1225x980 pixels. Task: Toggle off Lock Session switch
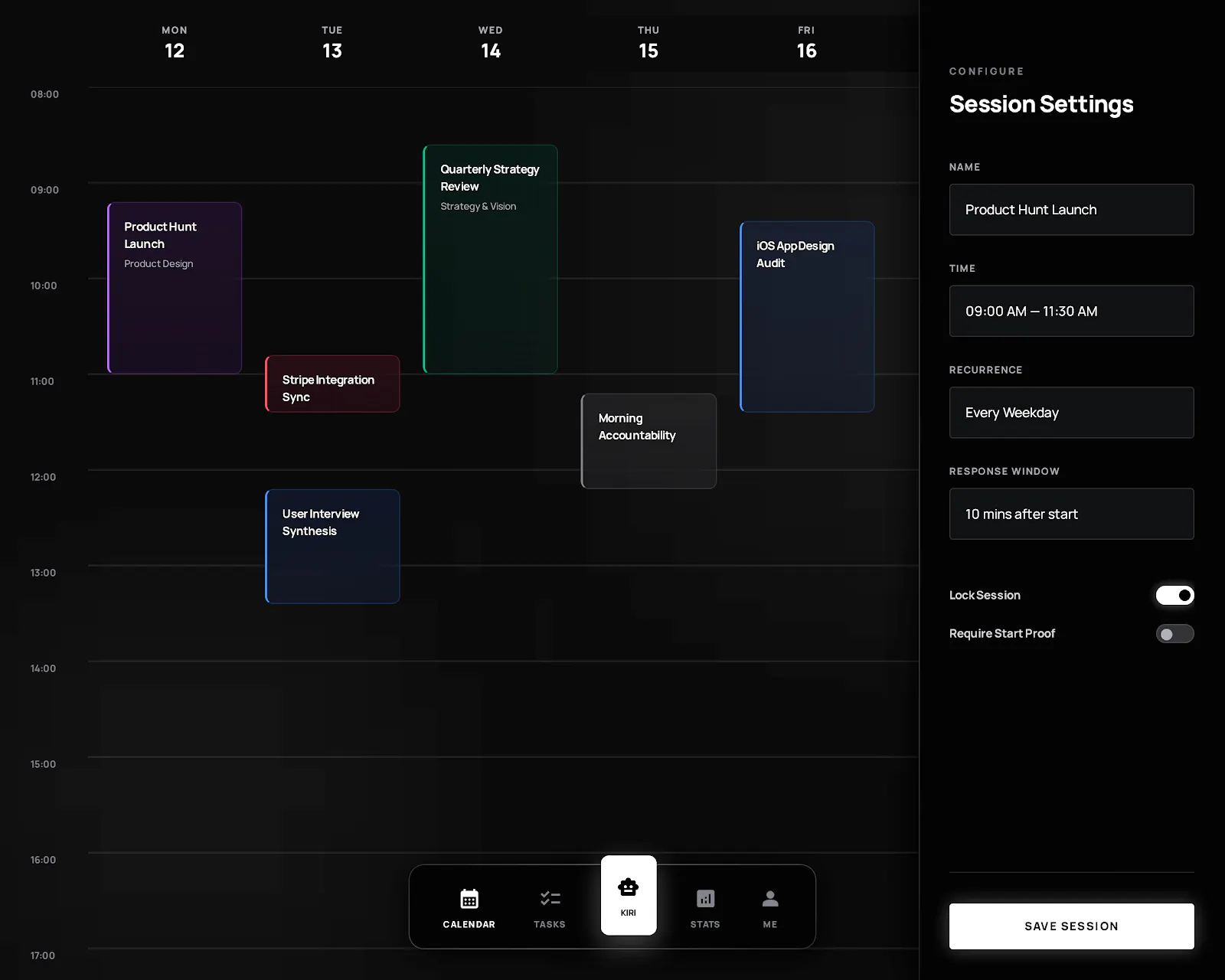(x=1175, y=595)
